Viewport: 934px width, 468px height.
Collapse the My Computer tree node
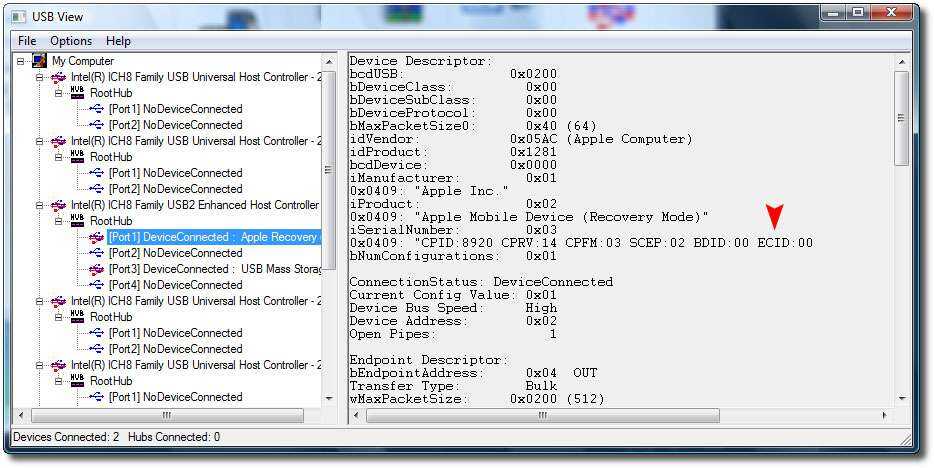click(23, 61)
